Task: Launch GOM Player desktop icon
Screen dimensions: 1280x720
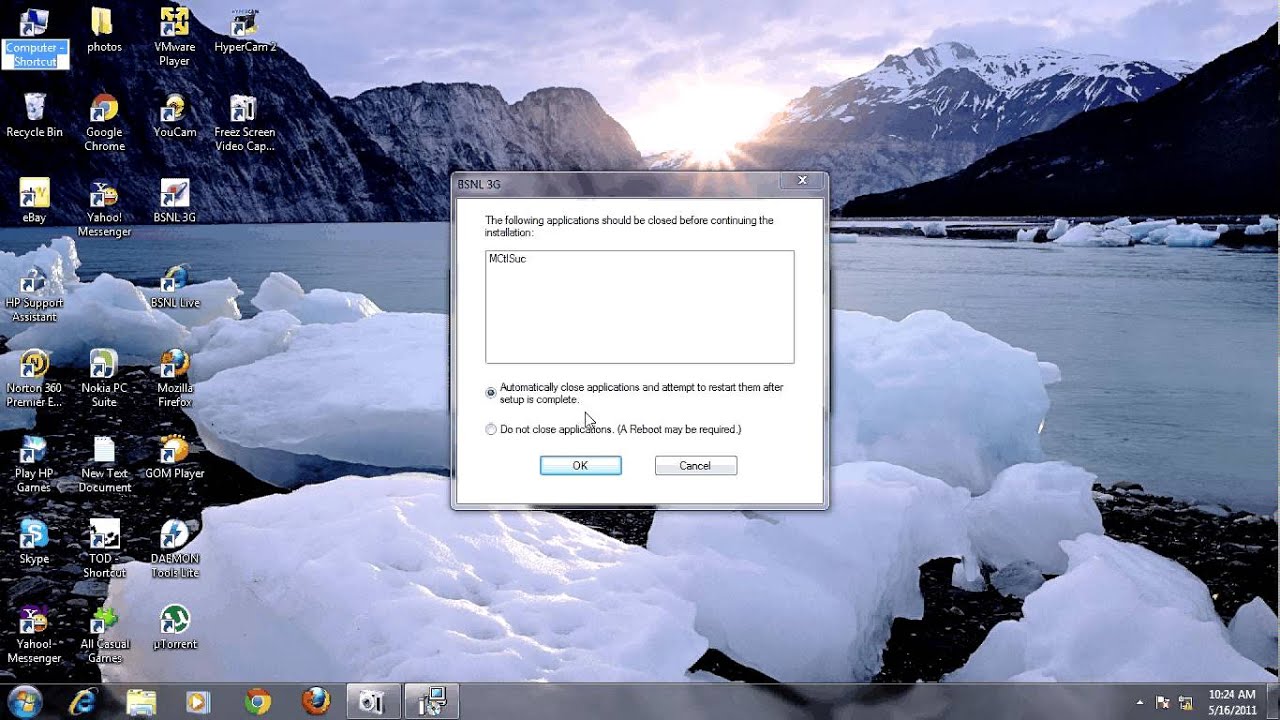Action: click(174, 457)
